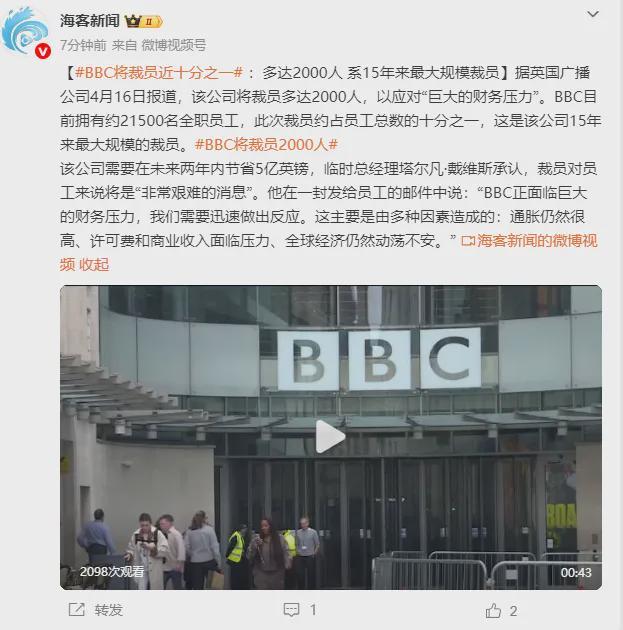623x630 pixels.
Task: Collapse the post text with 收起
Action: pyautogui.click(x=94, y=265)
